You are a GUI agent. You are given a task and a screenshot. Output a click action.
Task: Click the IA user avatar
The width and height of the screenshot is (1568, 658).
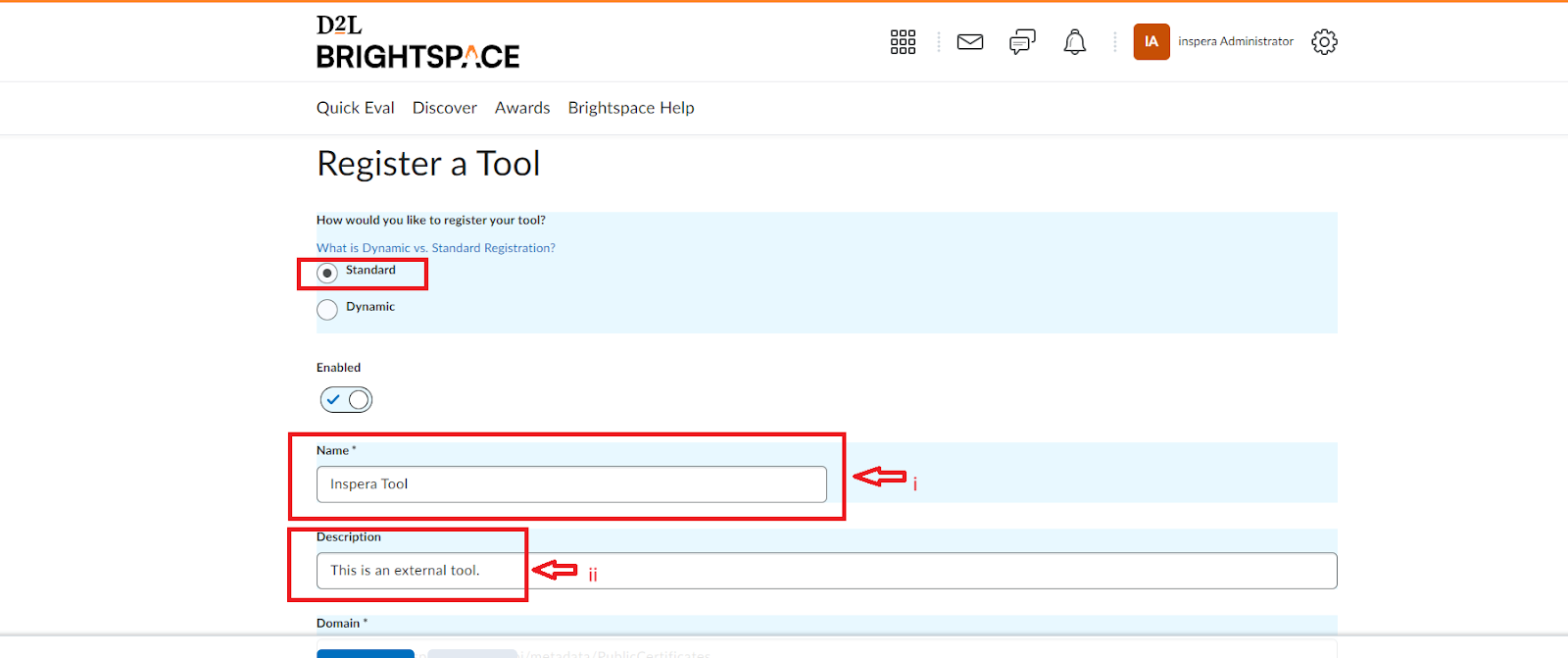click(x=1151, y=41)
